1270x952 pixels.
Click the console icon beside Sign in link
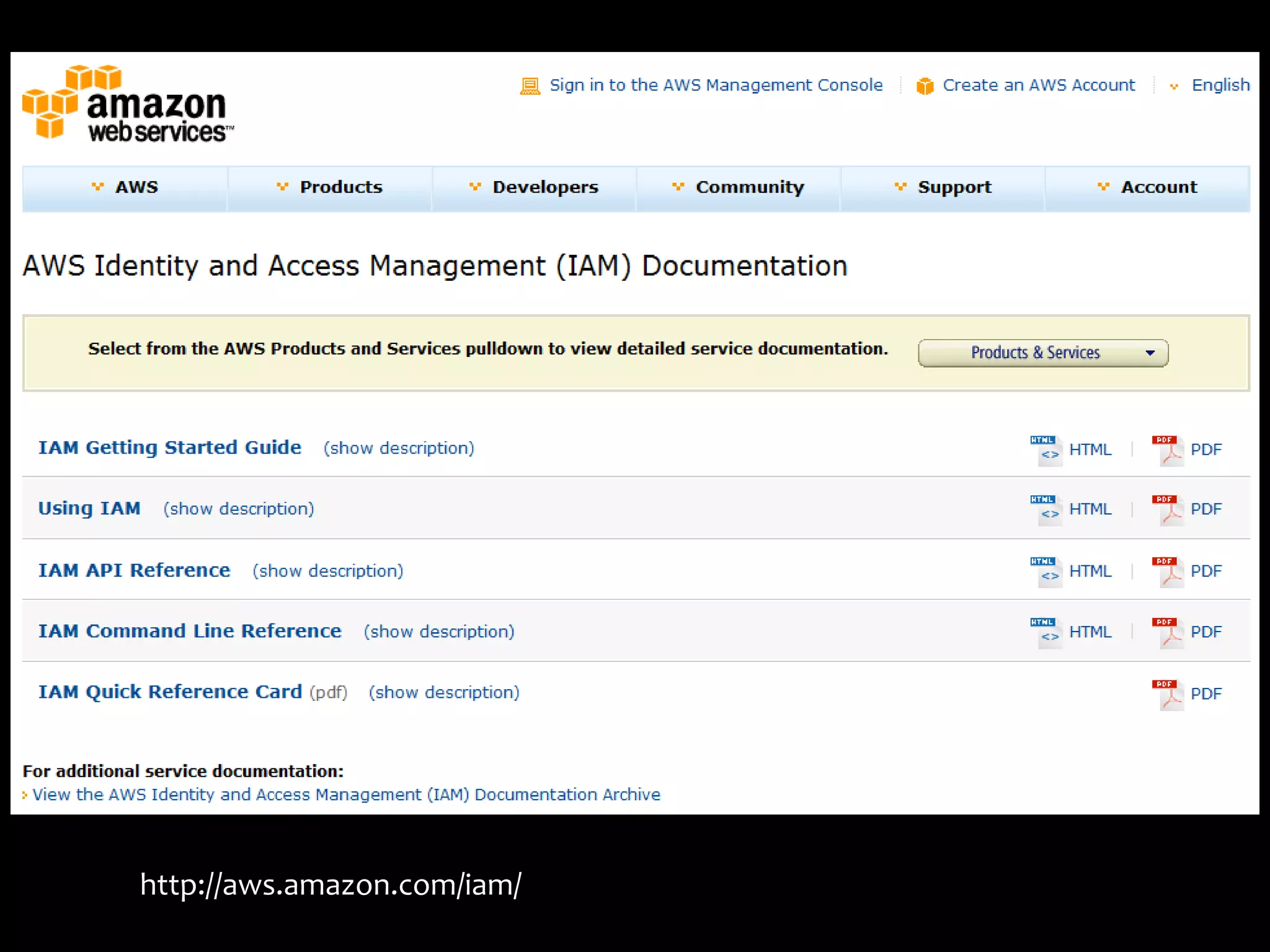[530, 86]
